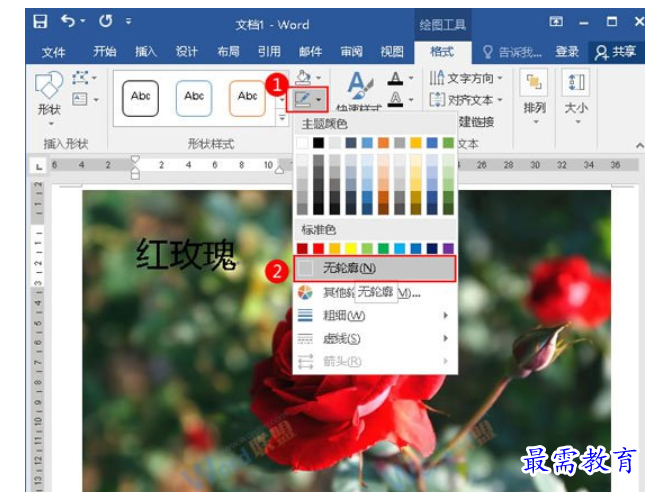The image size is (645, 492).
Task: Click the Shape Outline pen icon
Action: [x=302, y=99]
